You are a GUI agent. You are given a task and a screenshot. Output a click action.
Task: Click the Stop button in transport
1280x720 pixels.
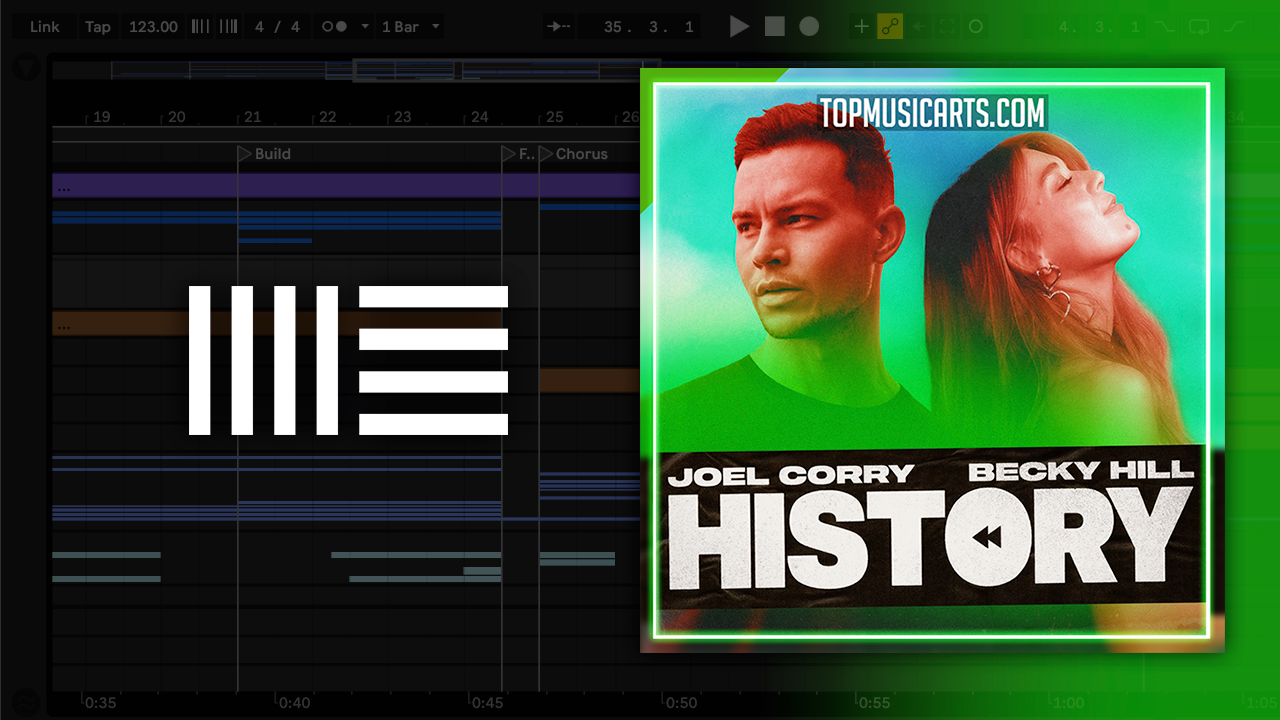pyautogui.click(x=774, y=27)
